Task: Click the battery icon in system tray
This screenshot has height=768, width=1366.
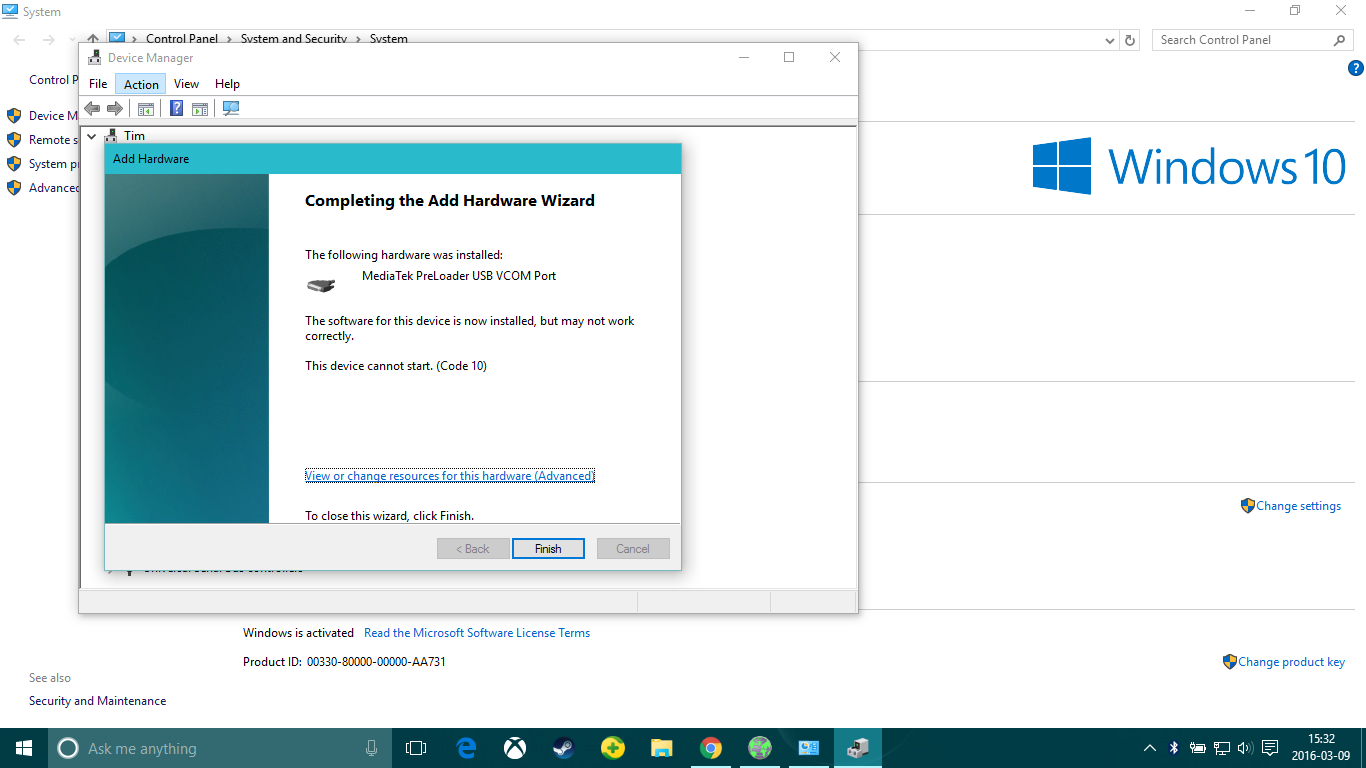Action: (1197, 748)
